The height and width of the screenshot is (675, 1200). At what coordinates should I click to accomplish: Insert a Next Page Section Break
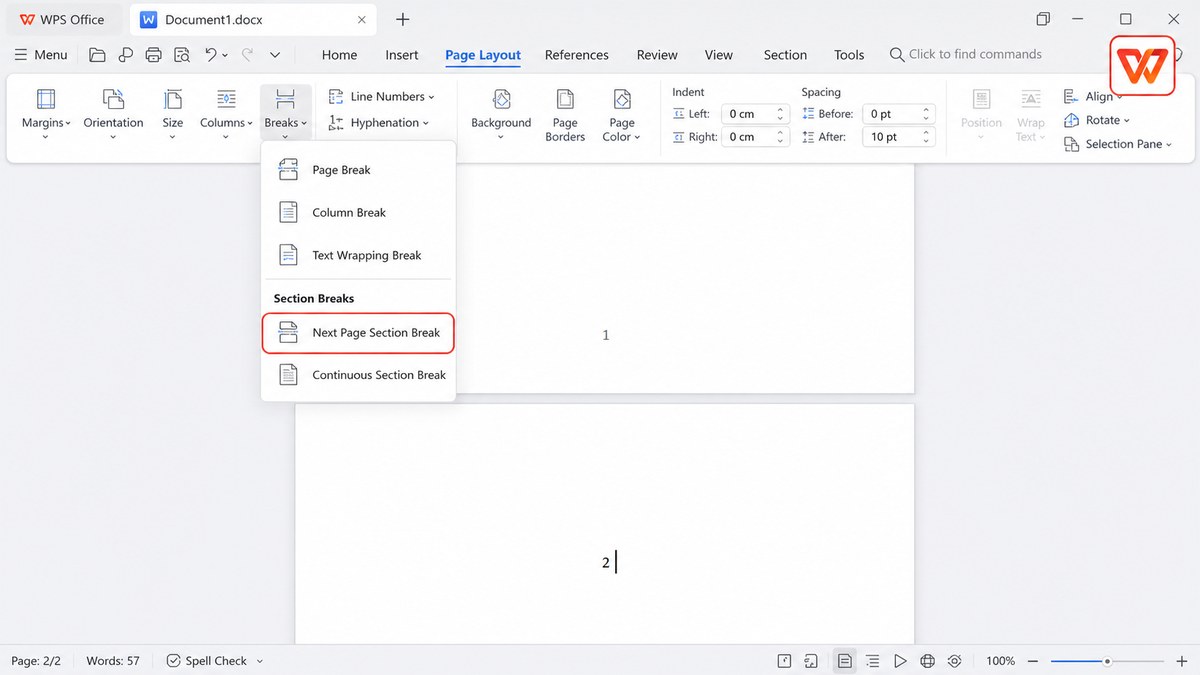click(358, 333)
